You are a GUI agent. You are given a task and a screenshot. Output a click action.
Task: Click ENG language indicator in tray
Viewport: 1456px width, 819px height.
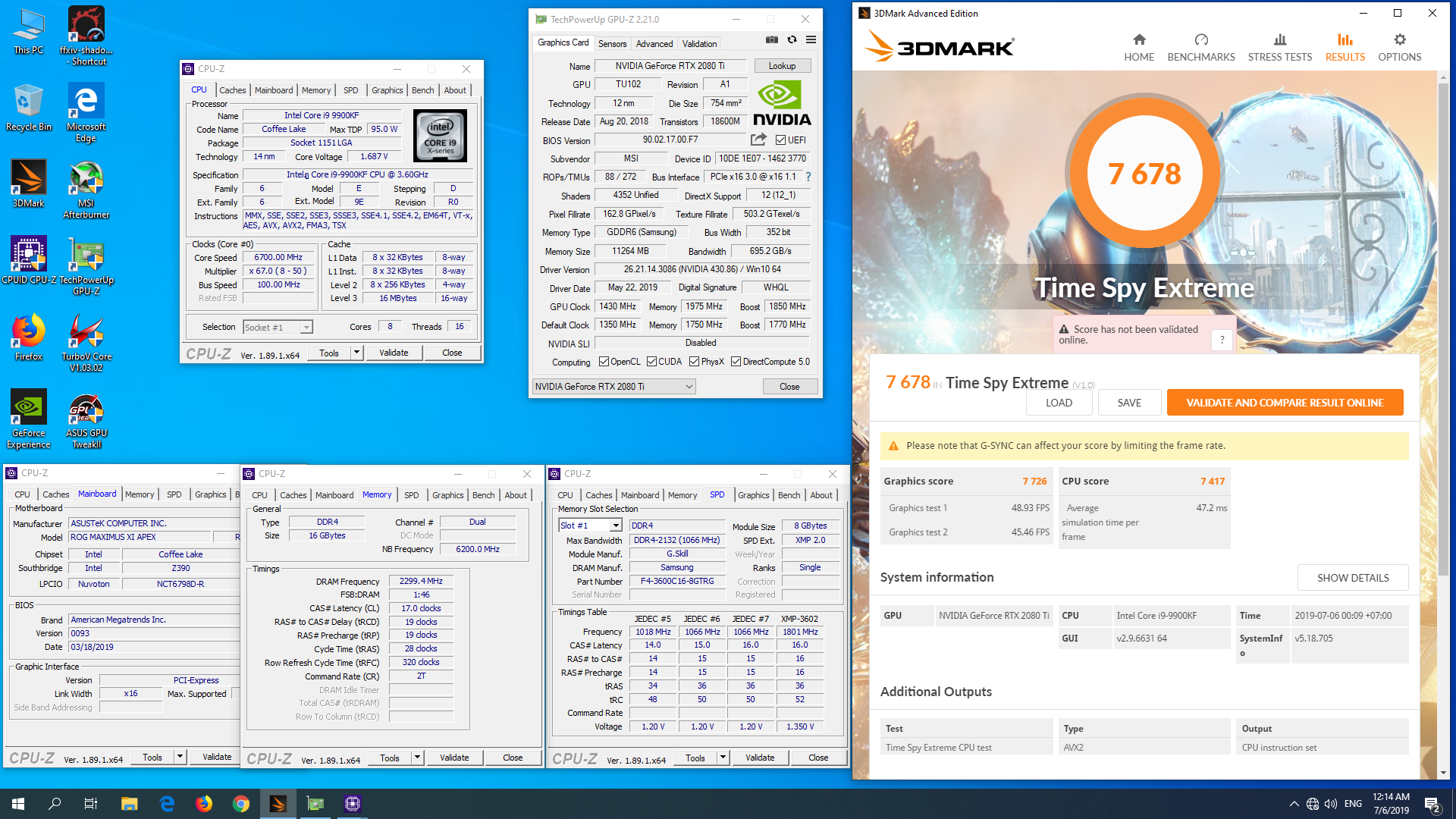(1353, 804)
